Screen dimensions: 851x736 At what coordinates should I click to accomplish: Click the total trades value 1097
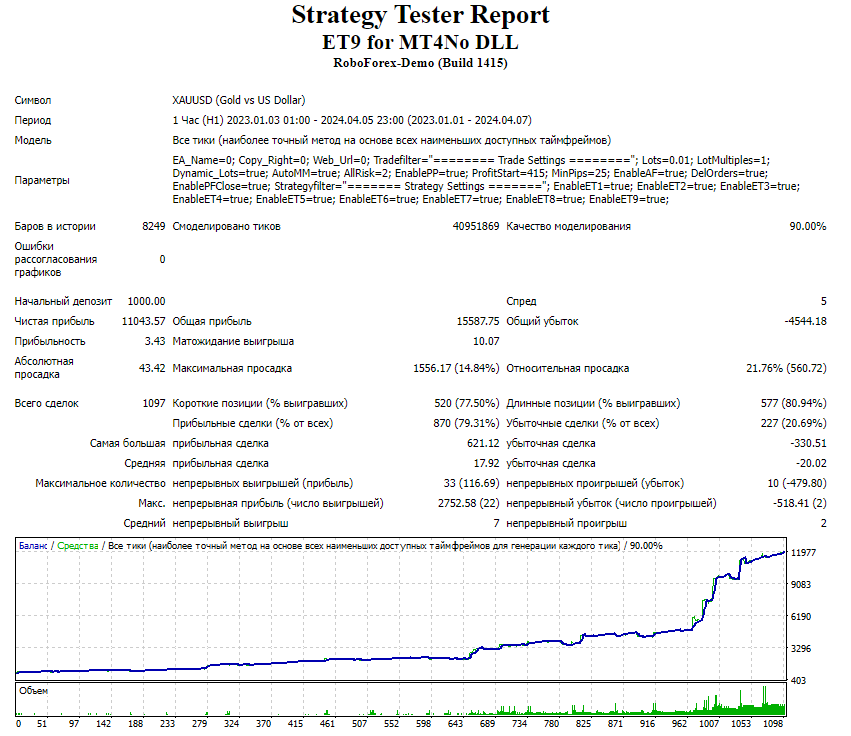click(x=154, y=403)
